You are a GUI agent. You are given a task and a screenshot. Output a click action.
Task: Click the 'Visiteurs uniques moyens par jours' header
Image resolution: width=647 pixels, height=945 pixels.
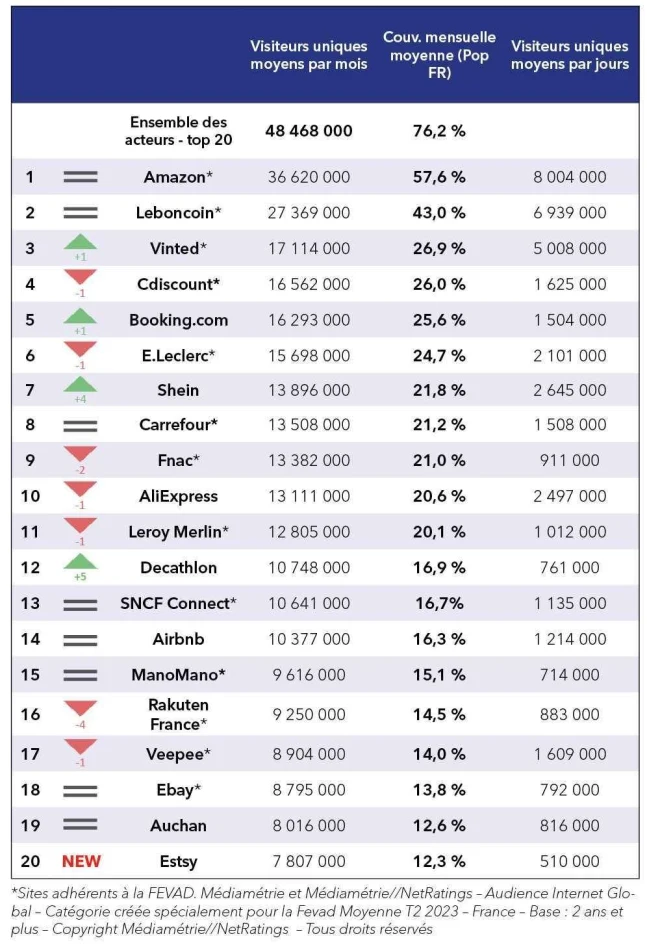(570, 55)
